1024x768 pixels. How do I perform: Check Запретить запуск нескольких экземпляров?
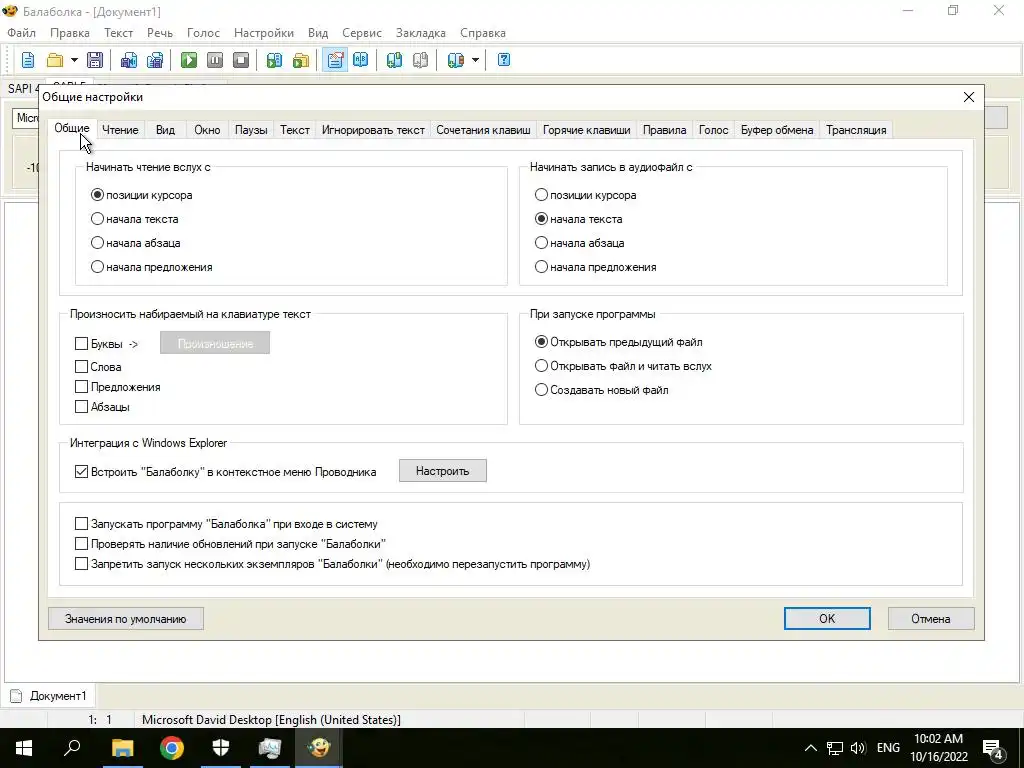click(82, 564)
